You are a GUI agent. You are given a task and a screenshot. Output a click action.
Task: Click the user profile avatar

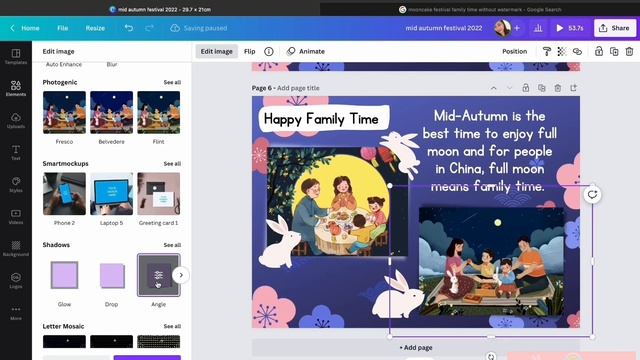(502, 28)
